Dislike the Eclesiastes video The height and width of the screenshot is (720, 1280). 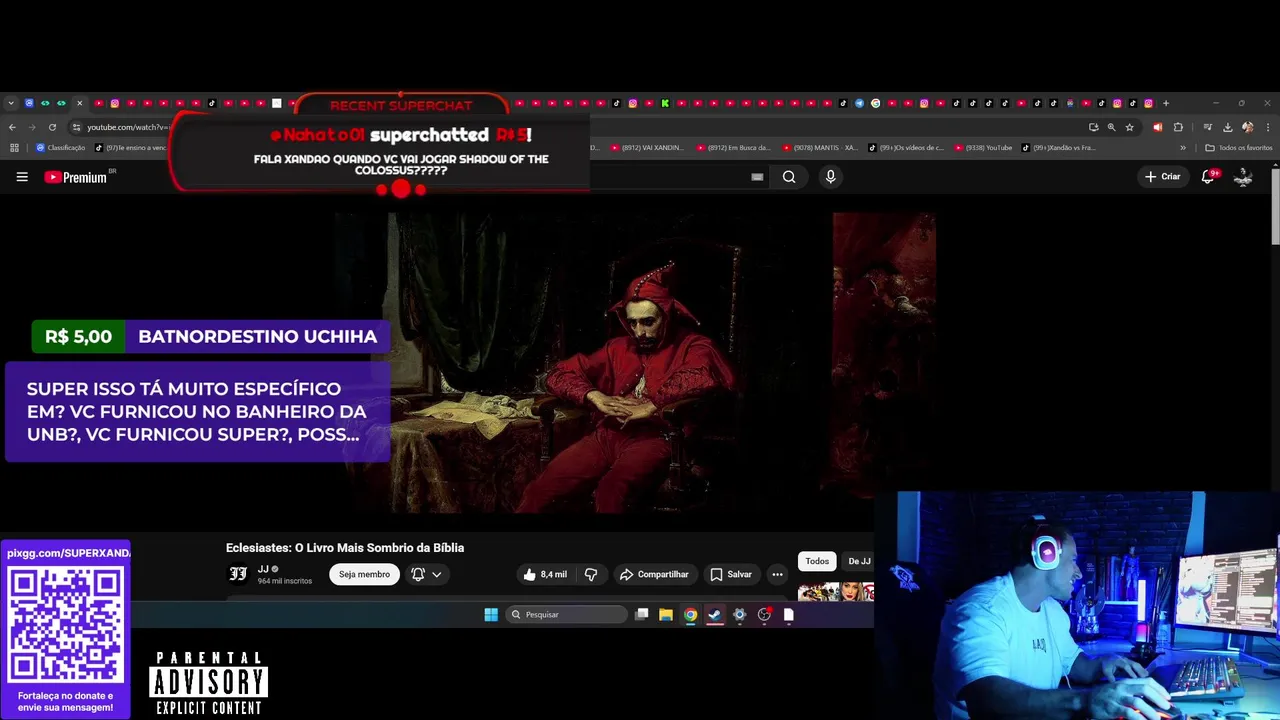pos(591,574)
